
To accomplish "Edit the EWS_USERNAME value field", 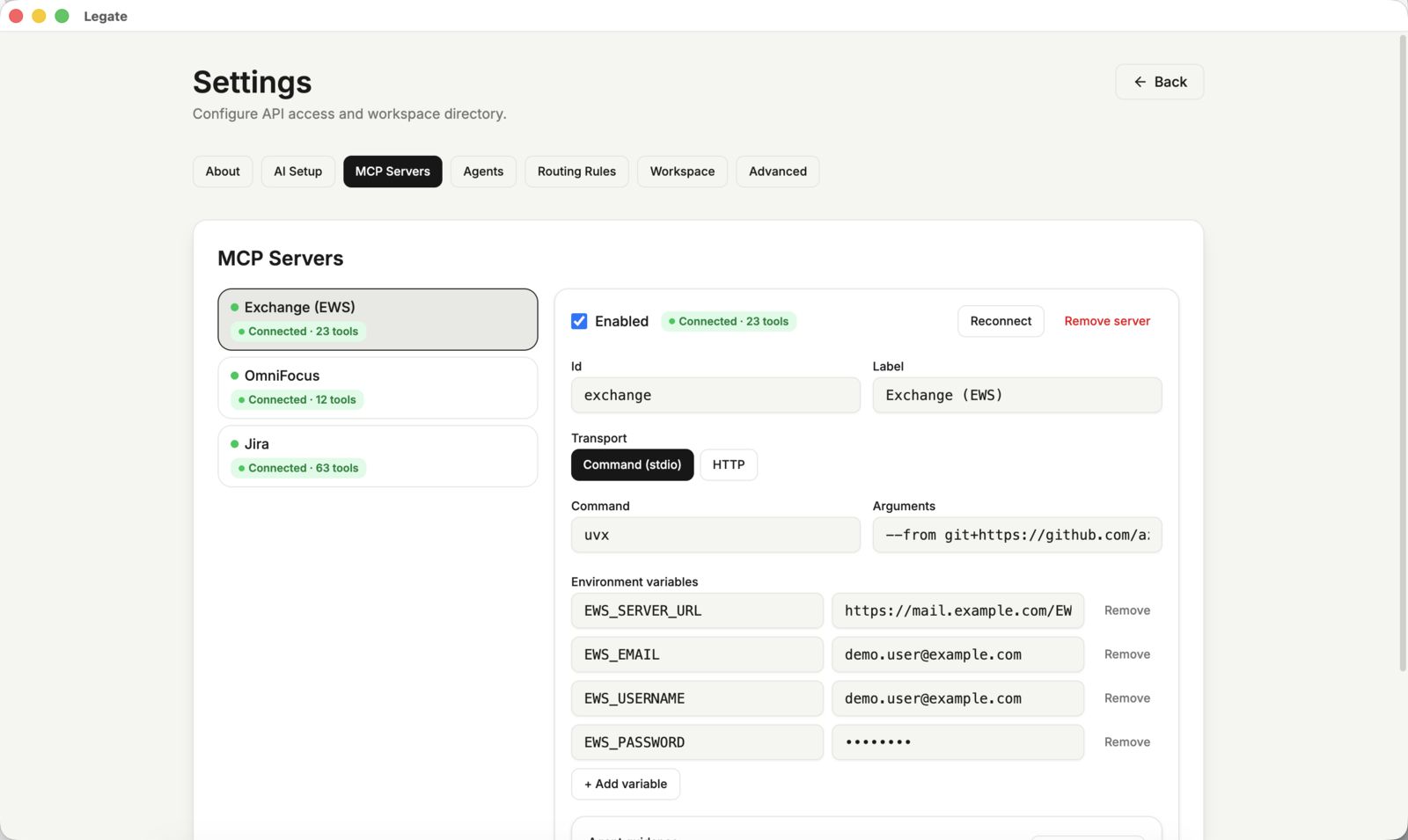I will coord(957,698).
